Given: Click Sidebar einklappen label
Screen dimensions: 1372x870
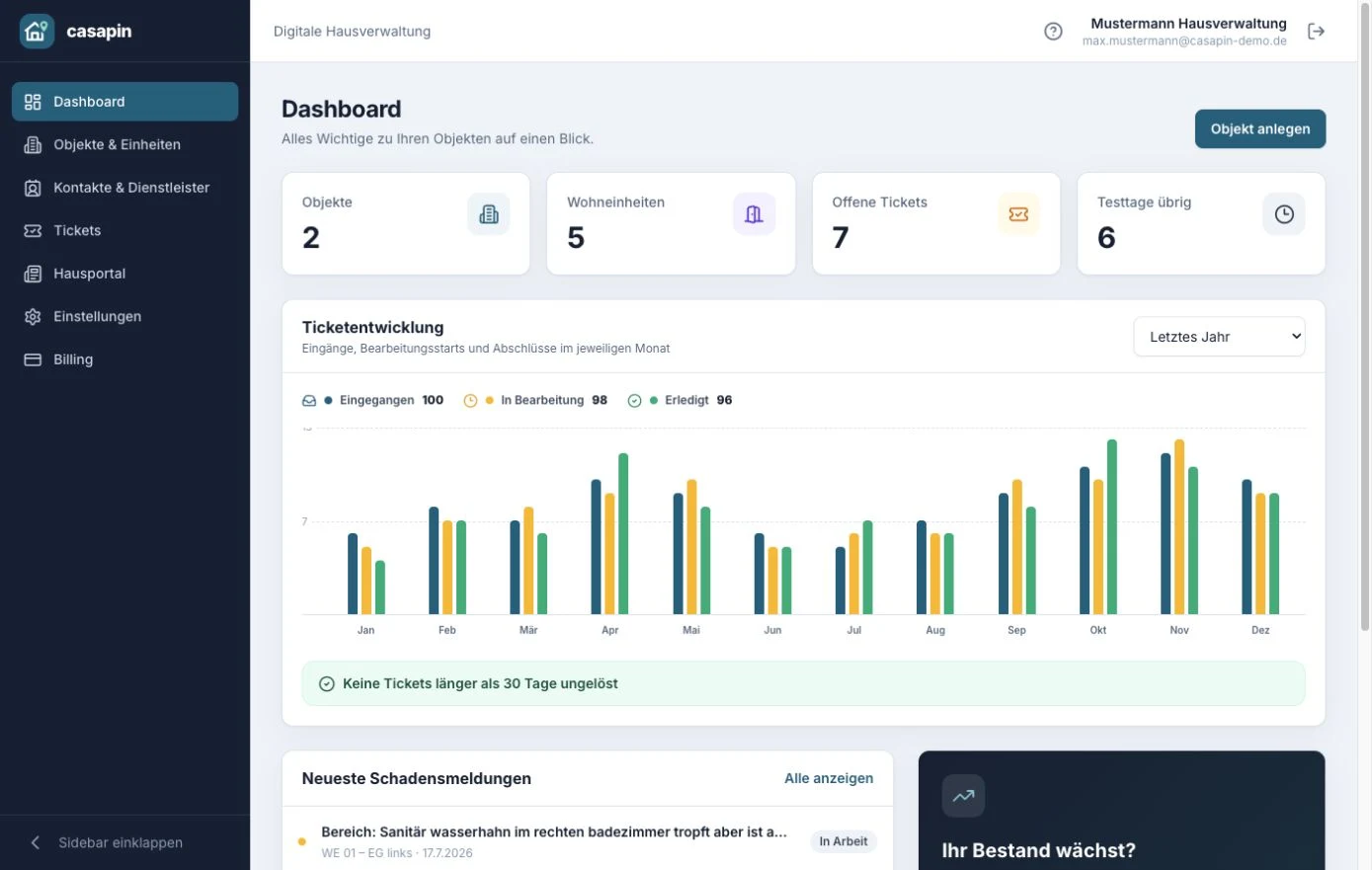Looking at the screenshot, I should pos(121,842).
